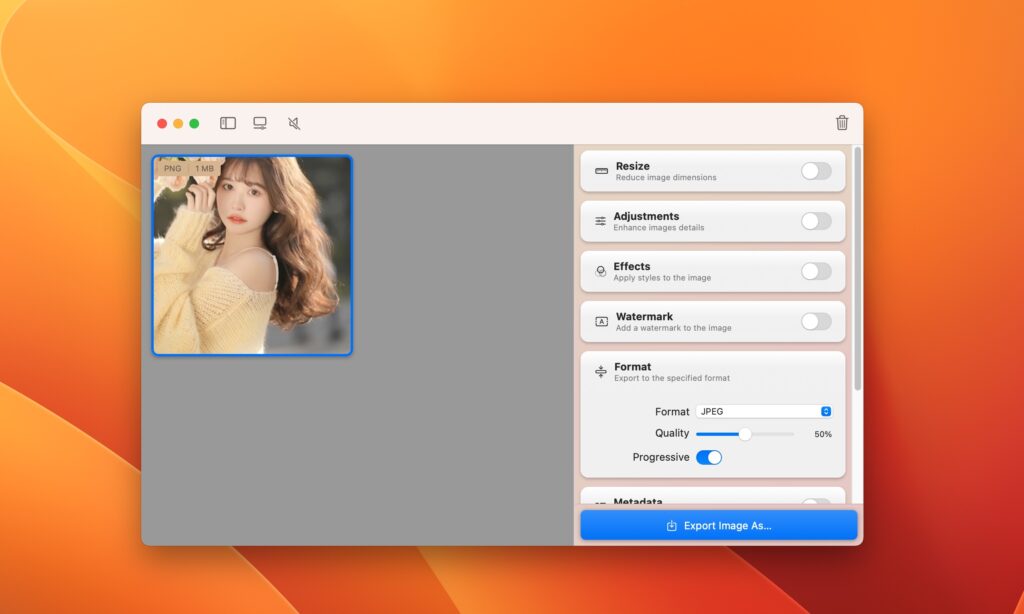
Task: Click the muted speaker icon in the titlebar
Action: (291, 122)
